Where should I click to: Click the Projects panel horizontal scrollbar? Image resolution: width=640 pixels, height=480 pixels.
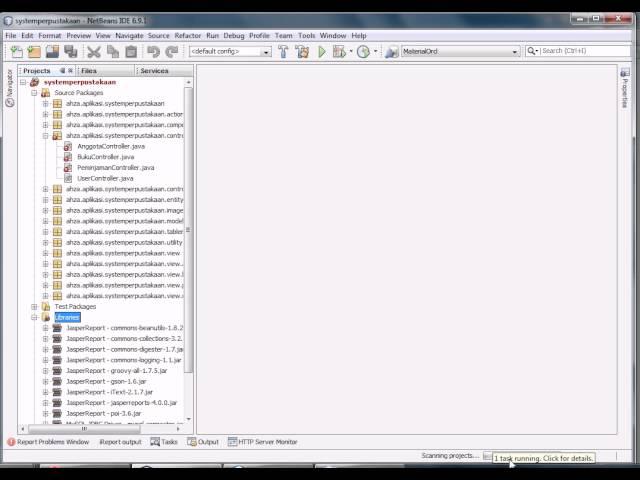[84, 429]
